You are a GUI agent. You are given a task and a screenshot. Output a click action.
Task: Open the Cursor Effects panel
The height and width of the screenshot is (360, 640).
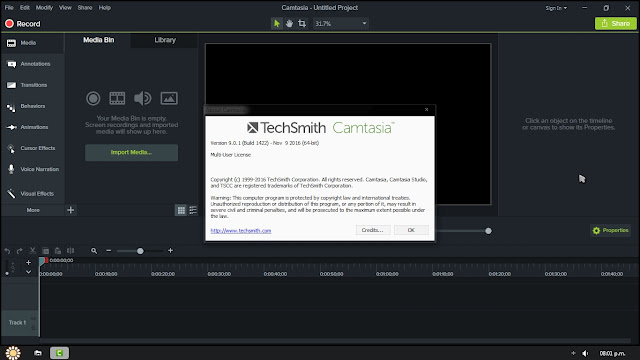[x=32, y=148]
